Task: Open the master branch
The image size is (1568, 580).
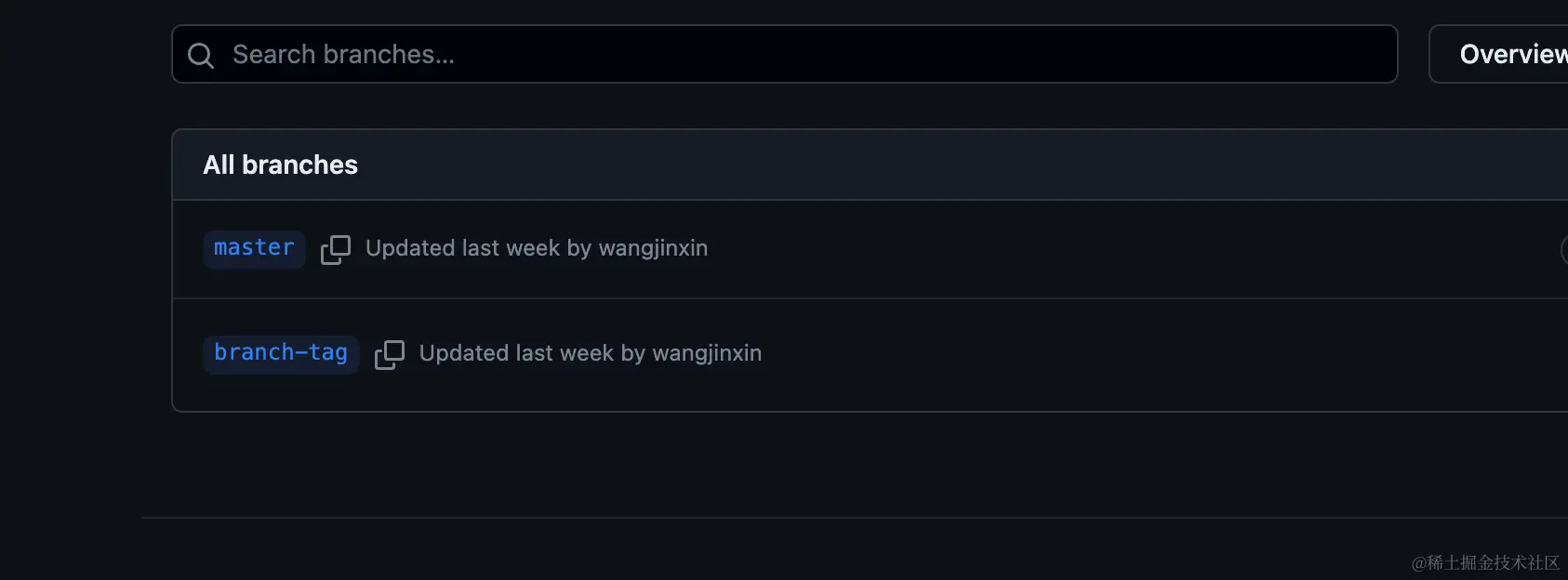Action: [254, 248]
